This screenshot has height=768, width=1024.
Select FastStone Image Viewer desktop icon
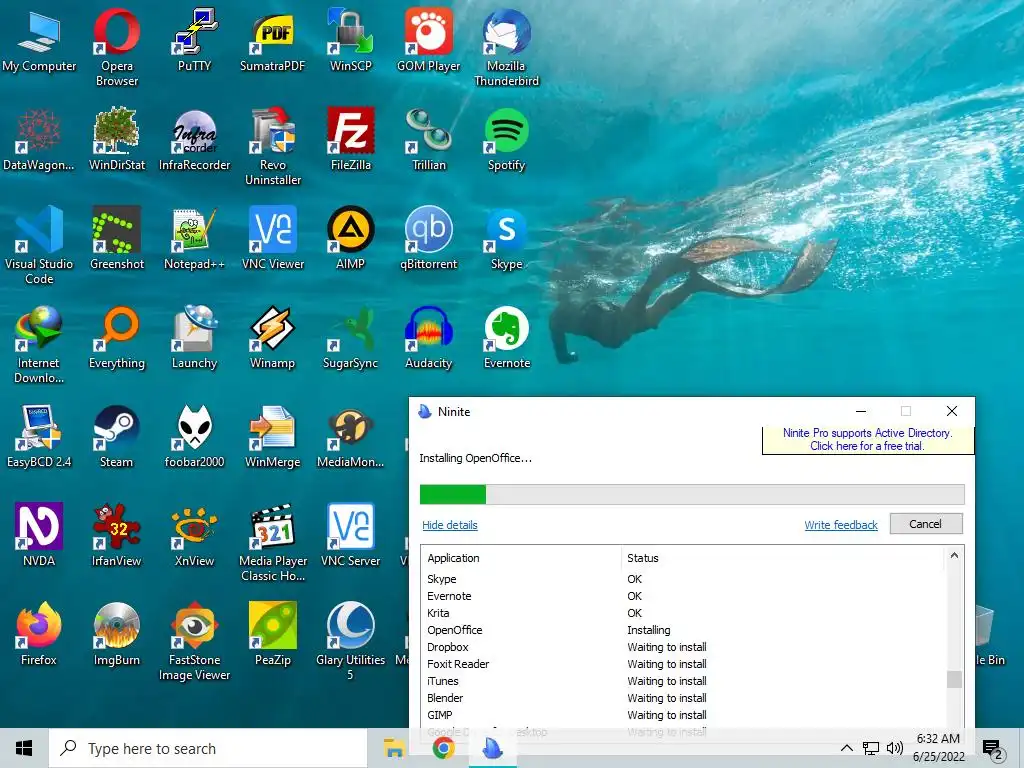[194, 641]
